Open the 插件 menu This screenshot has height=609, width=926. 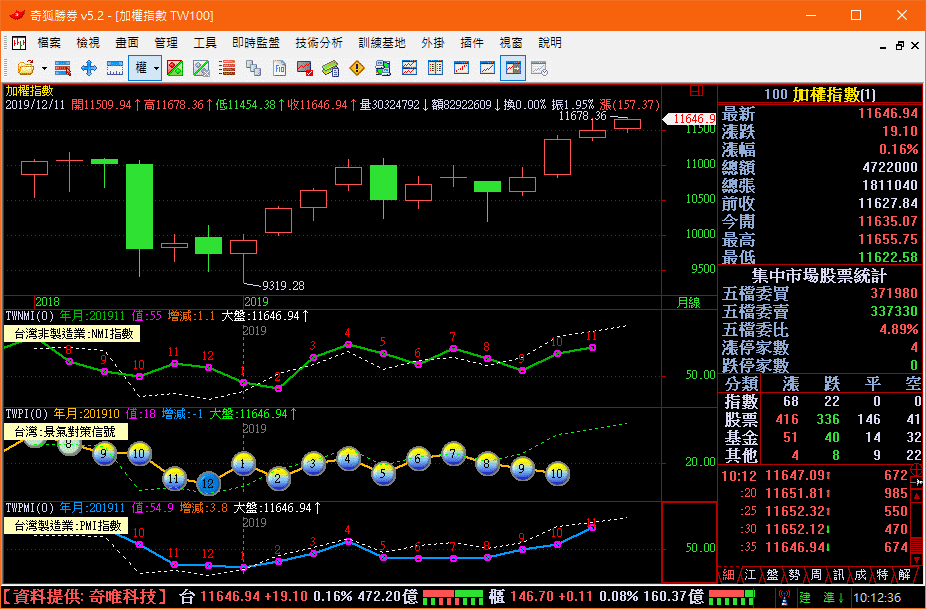pyautogui.click(x=472, y=43)
